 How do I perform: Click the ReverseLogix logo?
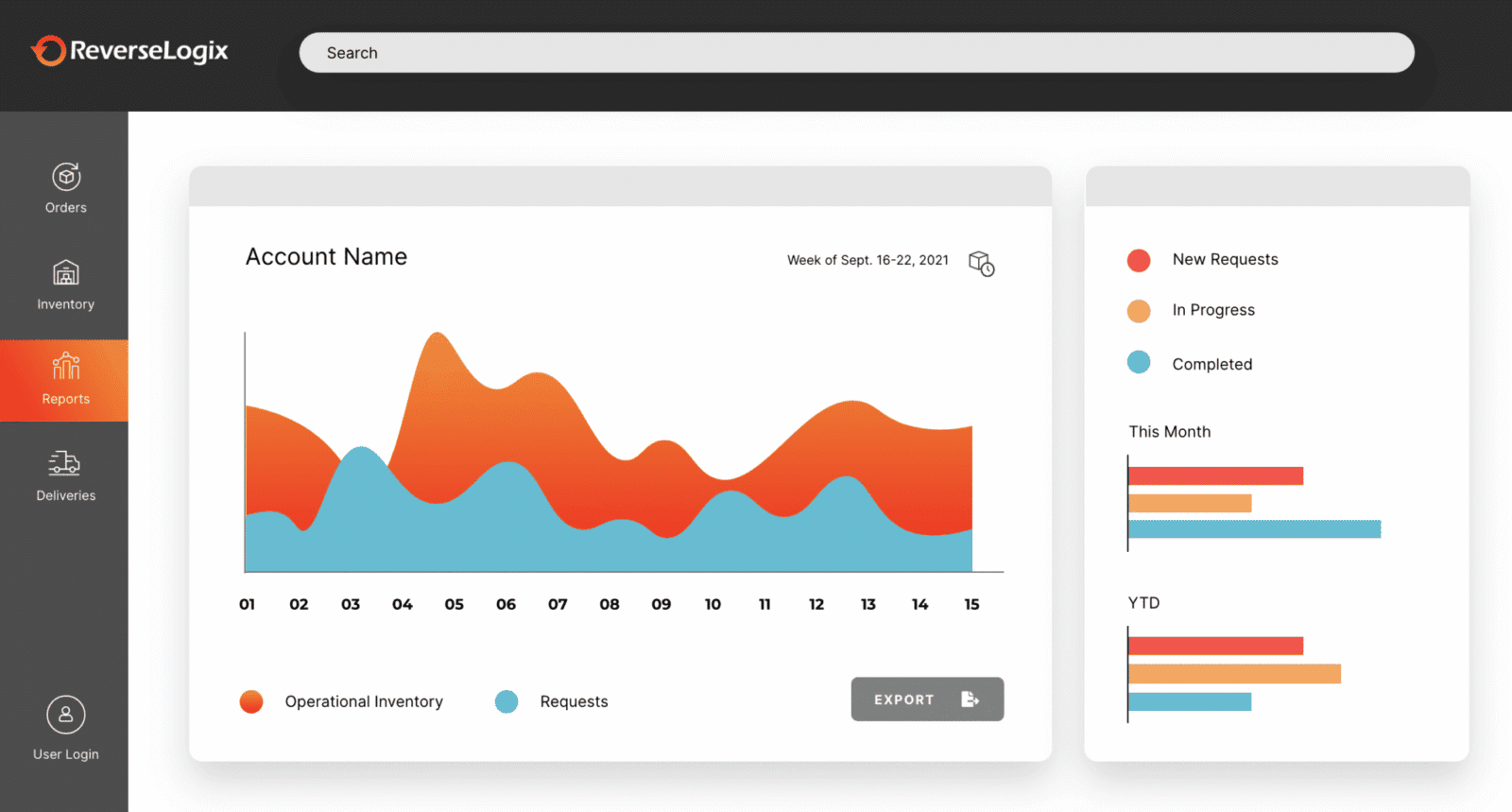(x=129, y=51)
